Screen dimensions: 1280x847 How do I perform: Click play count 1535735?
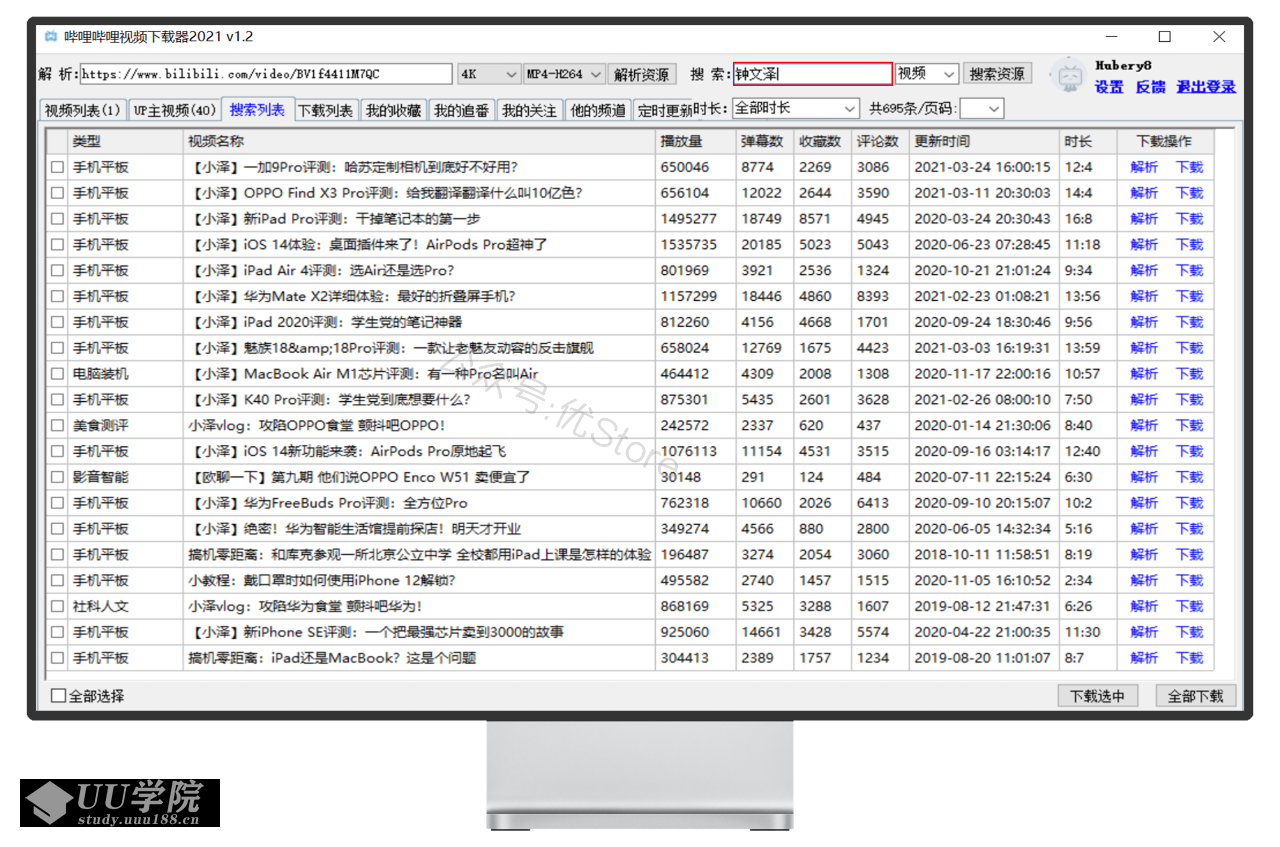coord(689,245)
